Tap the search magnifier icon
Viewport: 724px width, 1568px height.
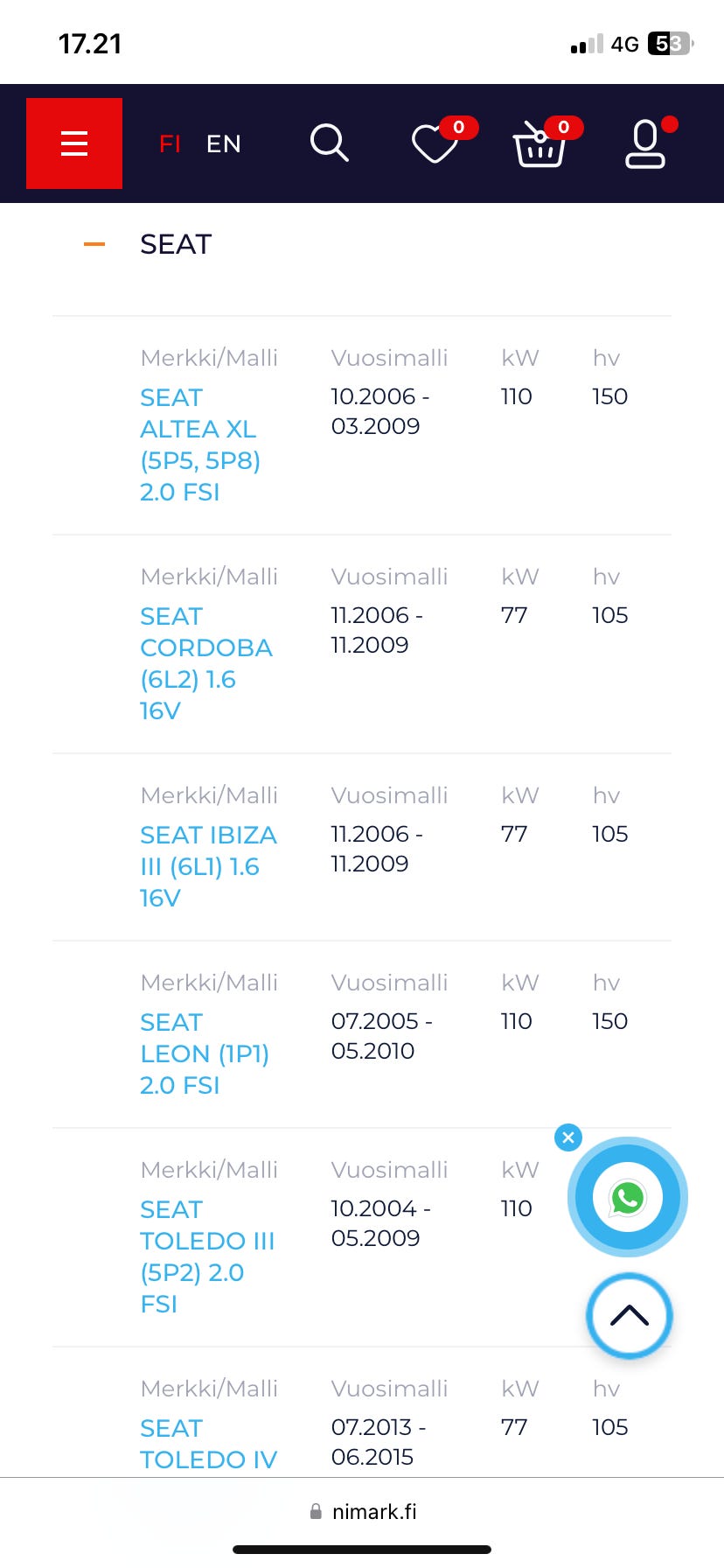click(330, 143)
